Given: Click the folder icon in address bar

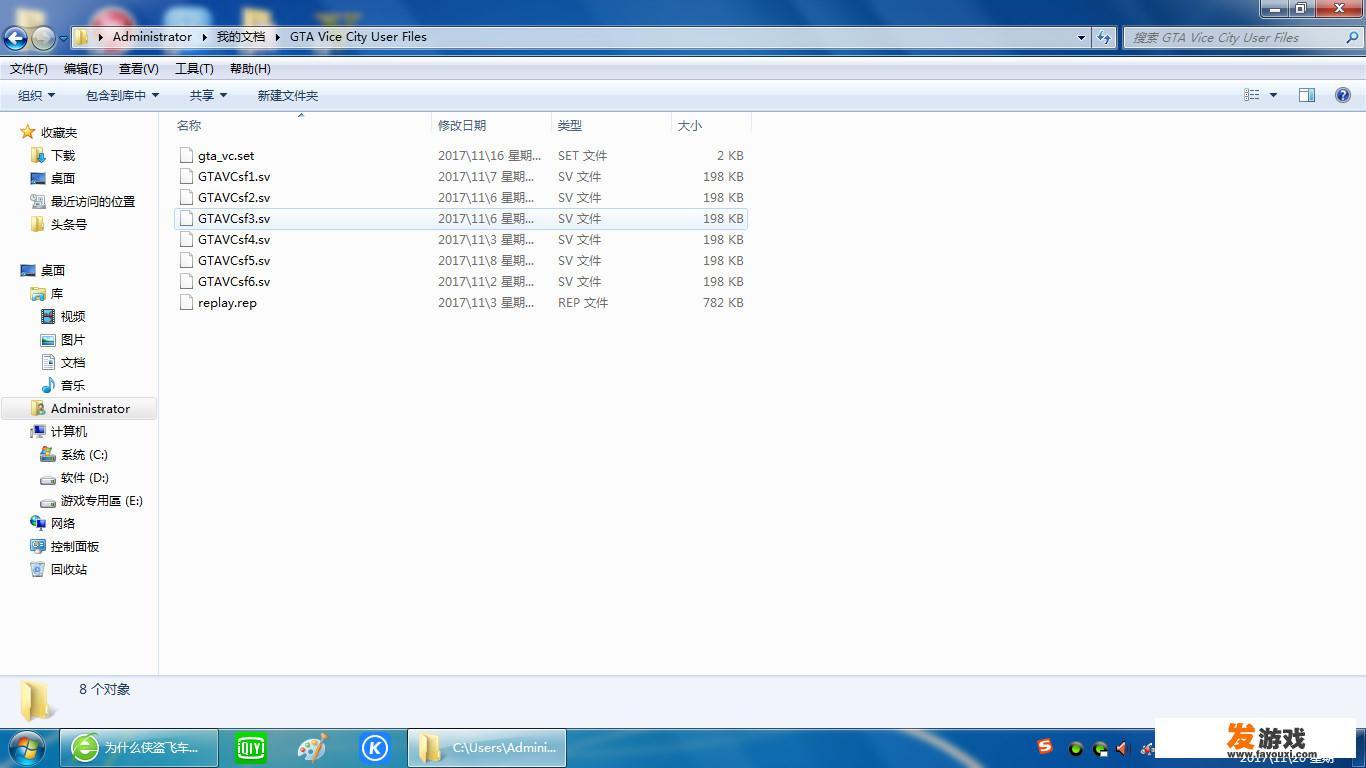Looking at the screenshot, I should tap(82, 37).
